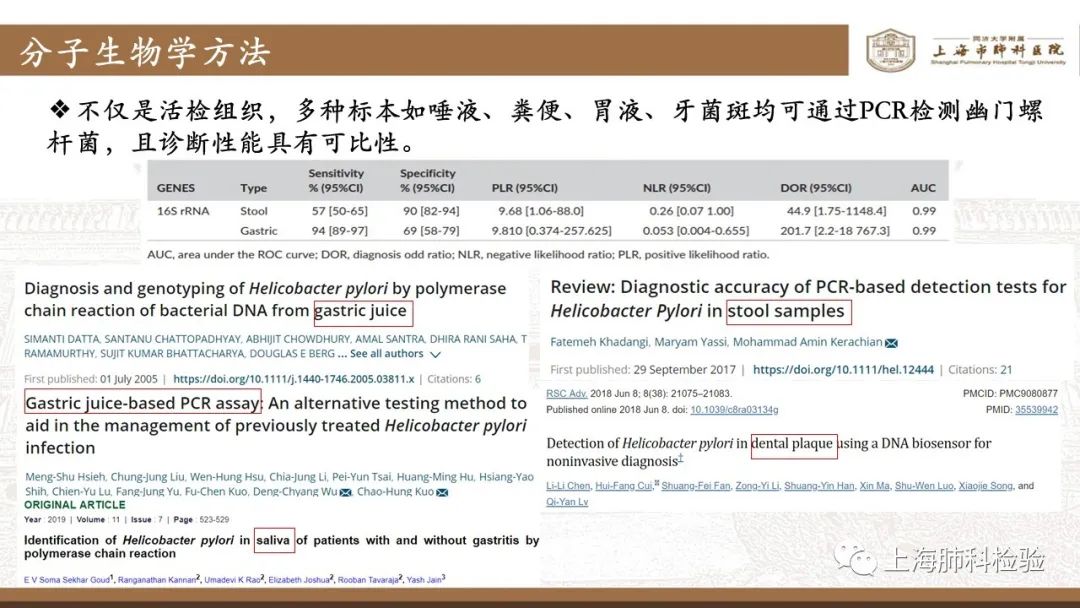The height and width of the screenshot is (608, 1080).
Task: Open the j.1440-1746.2005.03811.x DOI link
Action: click(293, 380)
